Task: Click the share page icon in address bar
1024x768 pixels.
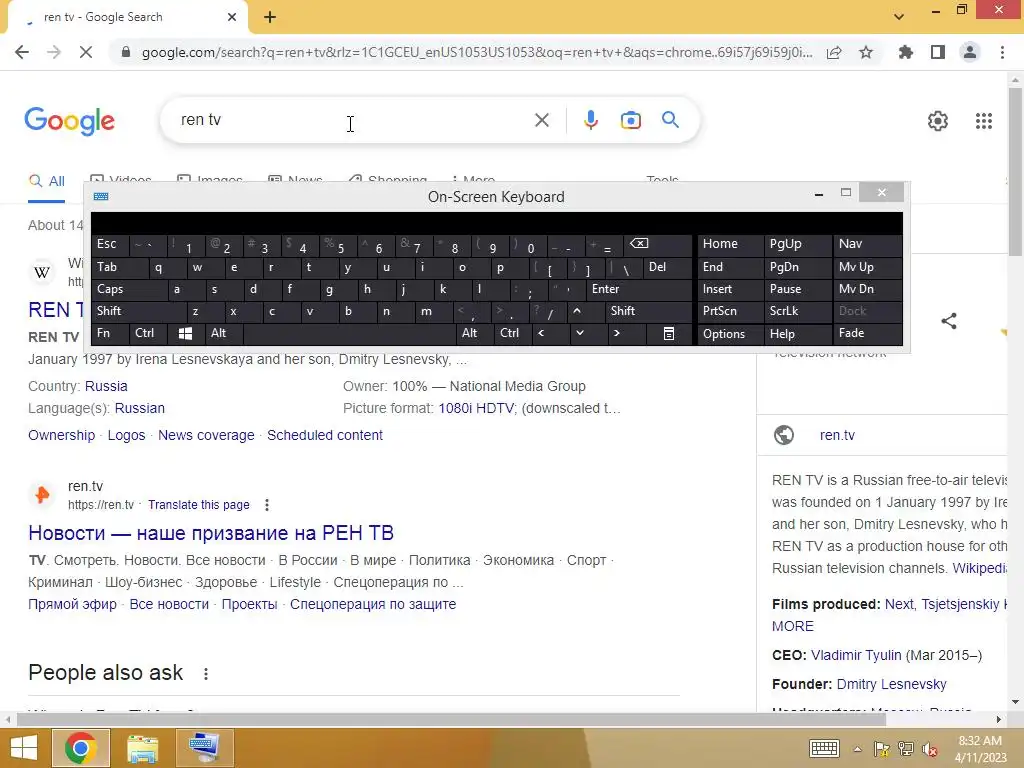Action: (834, 52)
